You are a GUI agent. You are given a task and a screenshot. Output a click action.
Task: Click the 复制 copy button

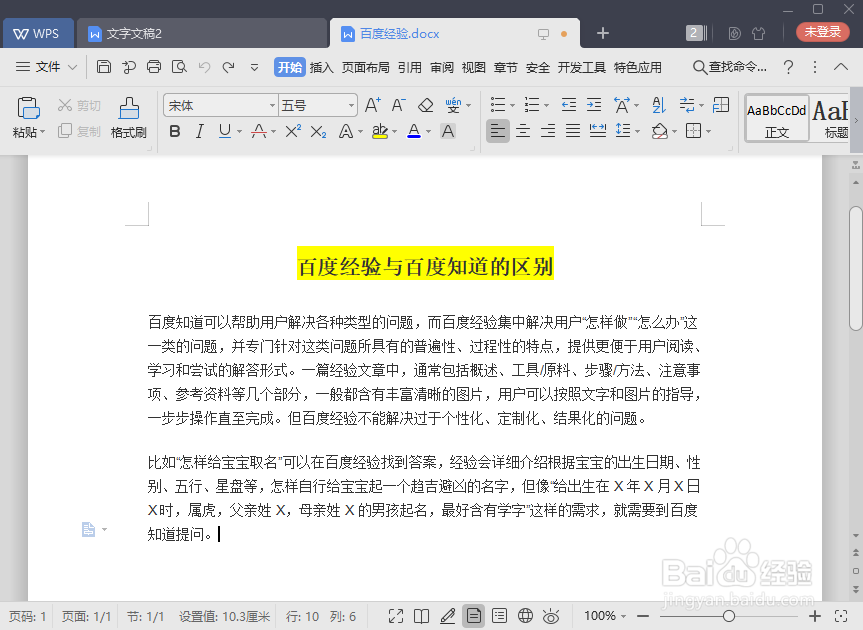[79, 131]
